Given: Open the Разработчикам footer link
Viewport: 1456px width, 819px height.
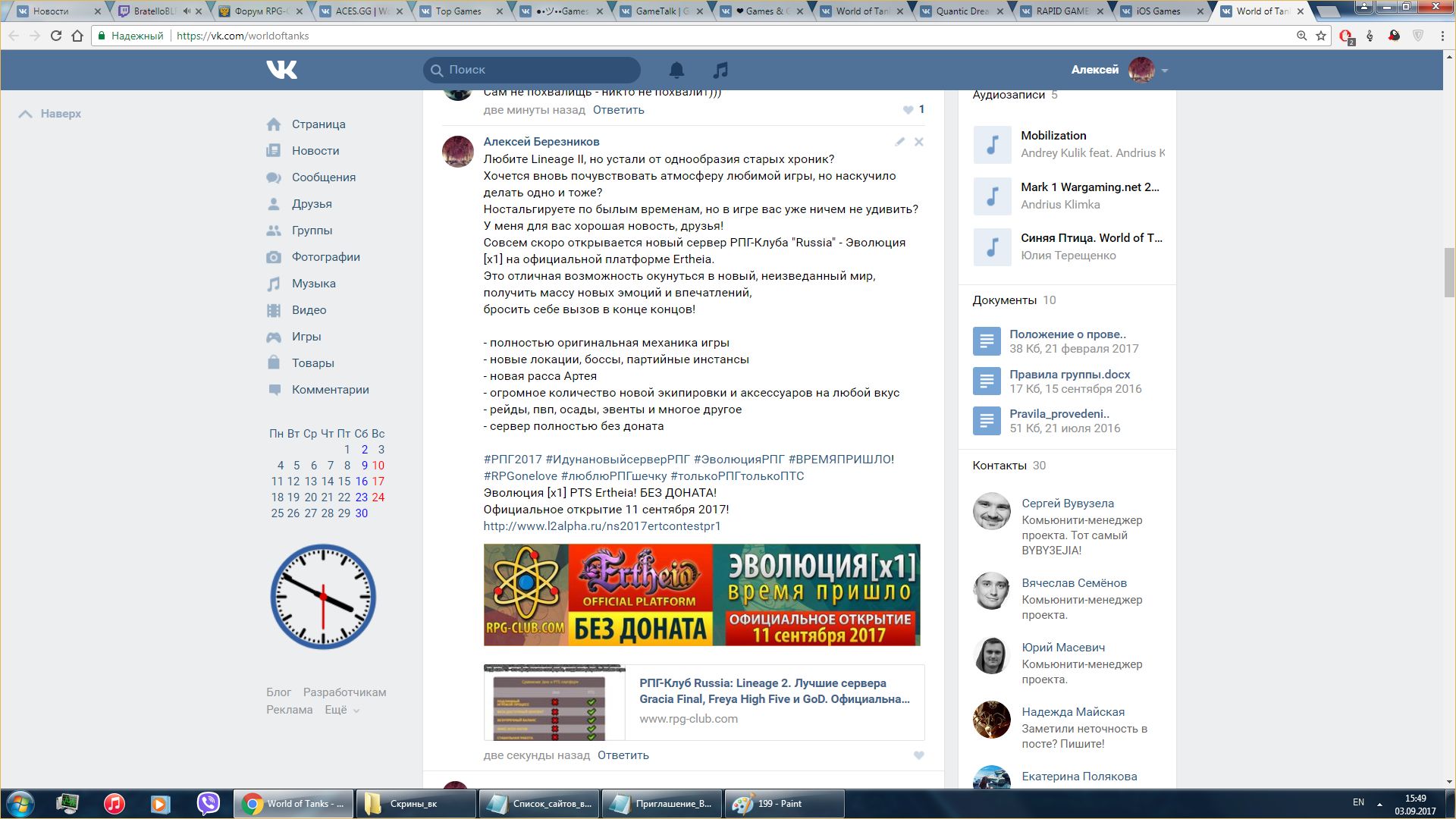Looking at the screenshot, I should (345, 692).
